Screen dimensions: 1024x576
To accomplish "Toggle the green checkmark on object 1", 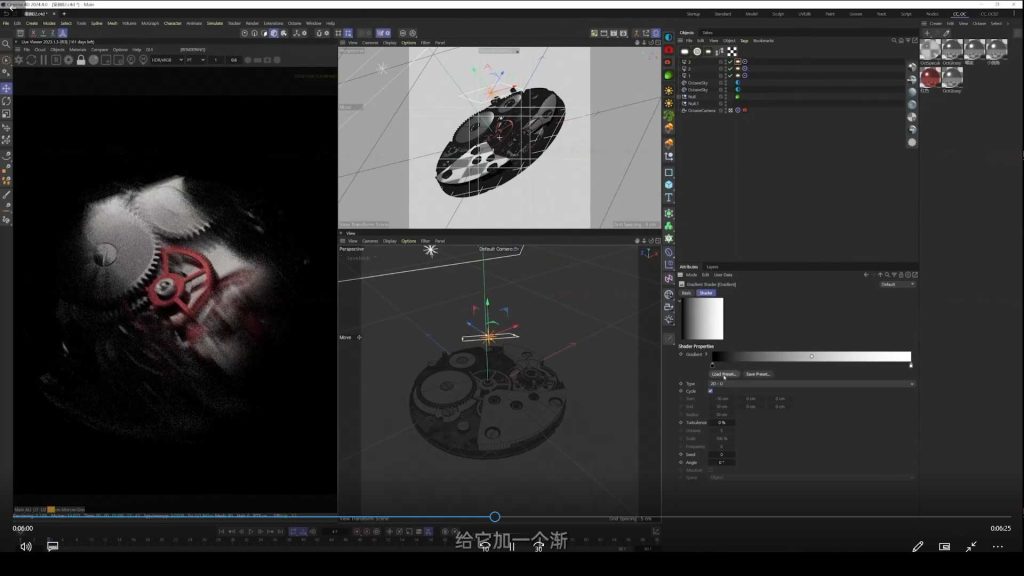I will [729, 75].
